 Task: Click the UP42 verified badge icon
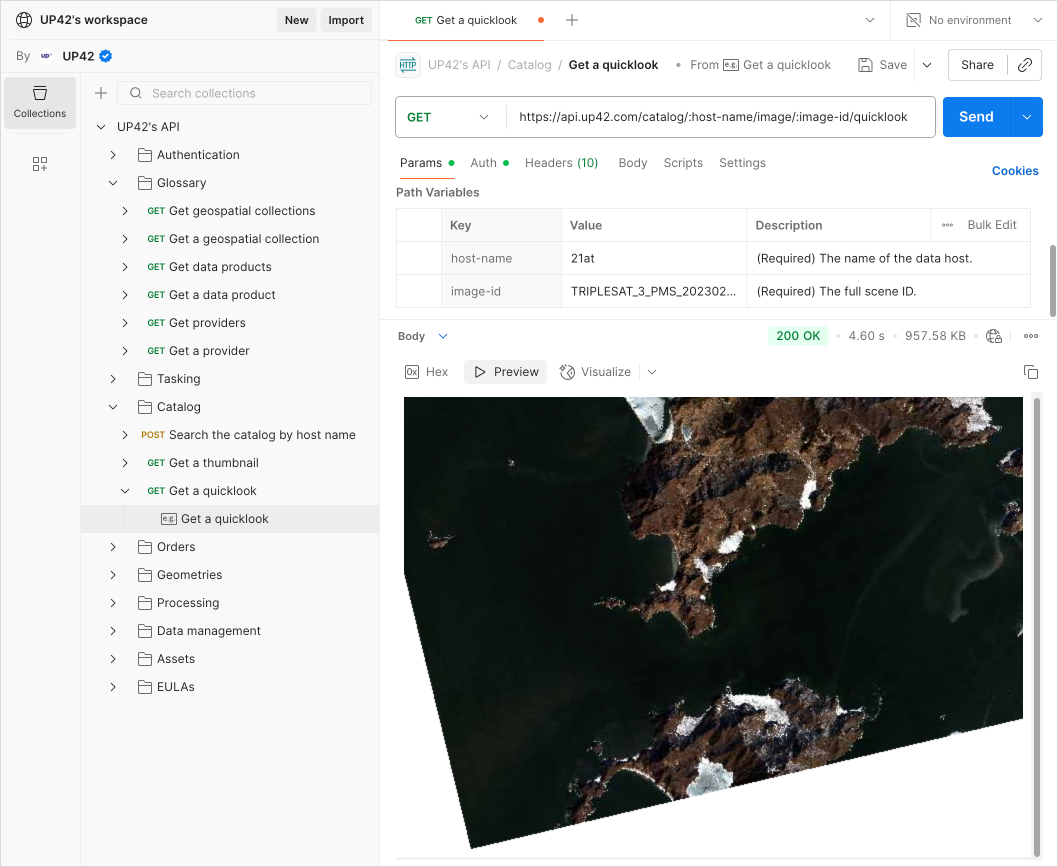click(106, 56)
